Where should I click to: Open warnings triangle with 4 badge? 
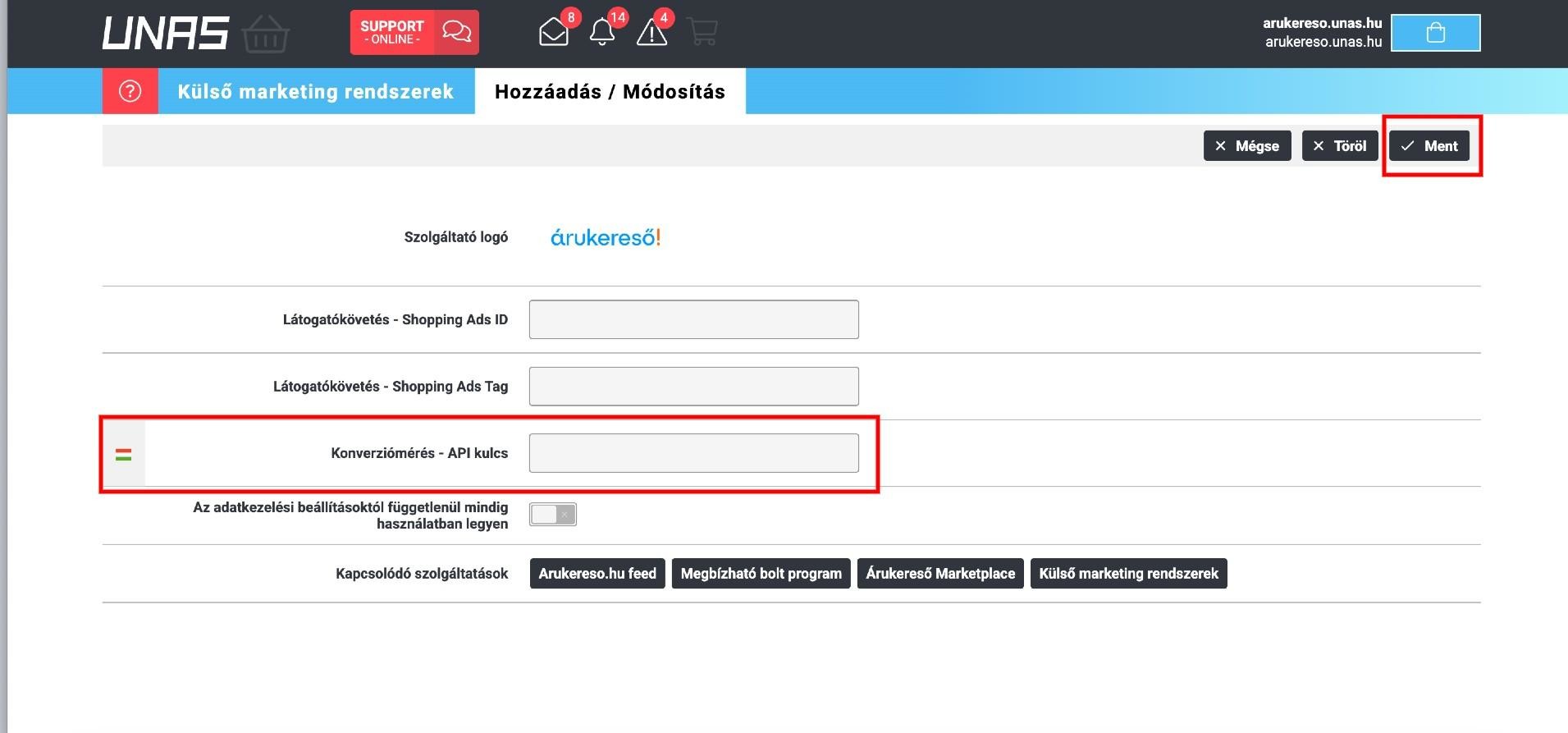pos(652,32)
